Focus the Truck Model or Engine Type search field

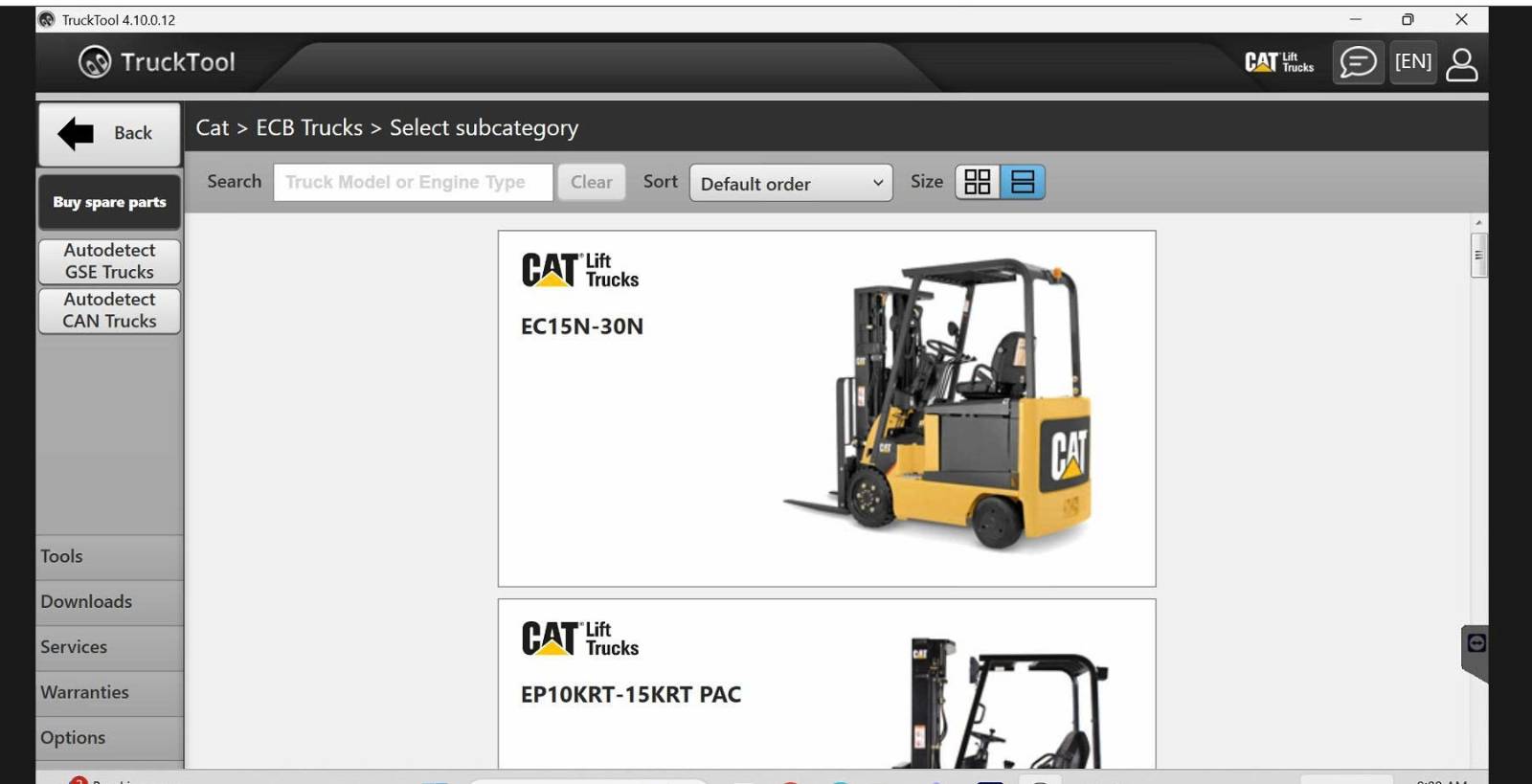tap(413, 182)
